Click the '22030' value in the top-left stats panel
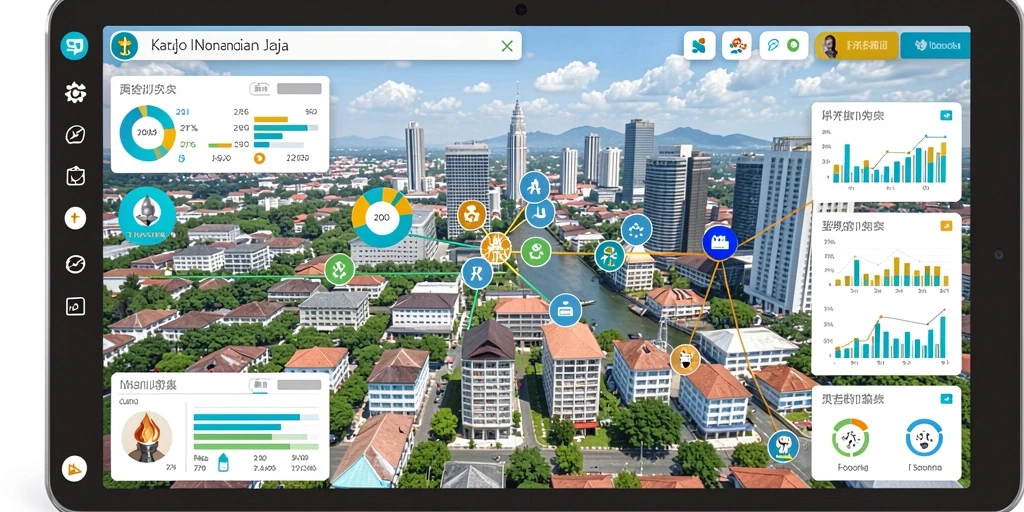The image size is (1024, 512). pos(297,158)
